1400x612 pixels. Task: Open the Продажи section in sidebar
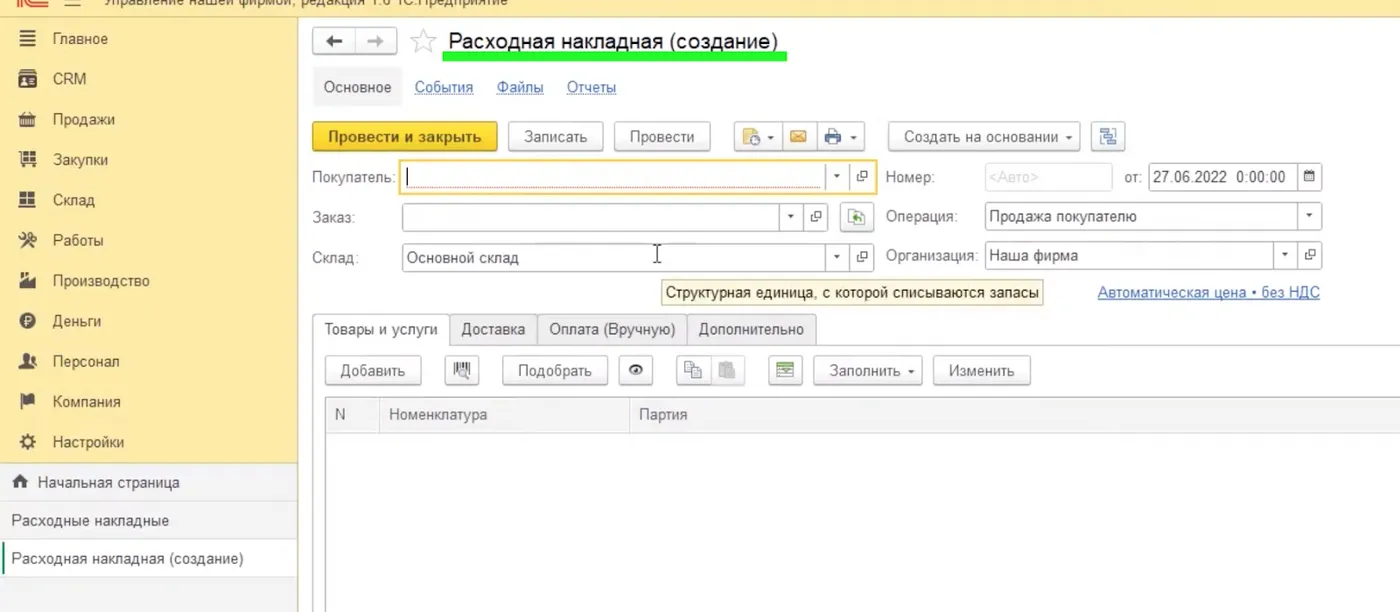[x=84, y=120]
